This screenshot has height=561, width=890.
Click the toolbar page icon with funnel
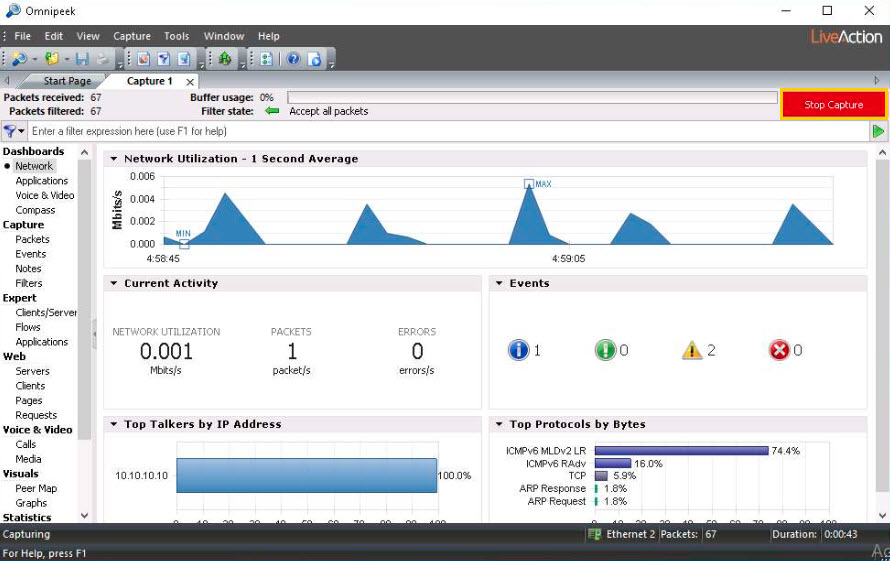pos(164,58)
